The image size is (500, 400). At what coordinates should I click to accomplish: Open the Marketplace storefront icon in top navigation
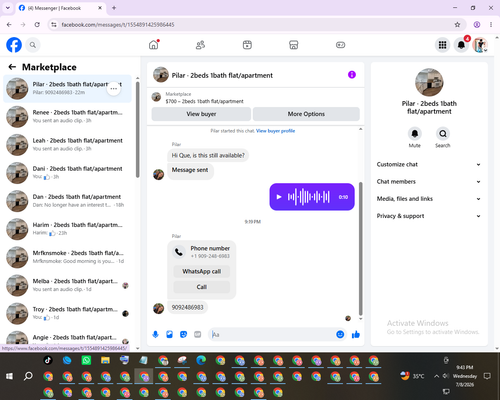point(294,45)
